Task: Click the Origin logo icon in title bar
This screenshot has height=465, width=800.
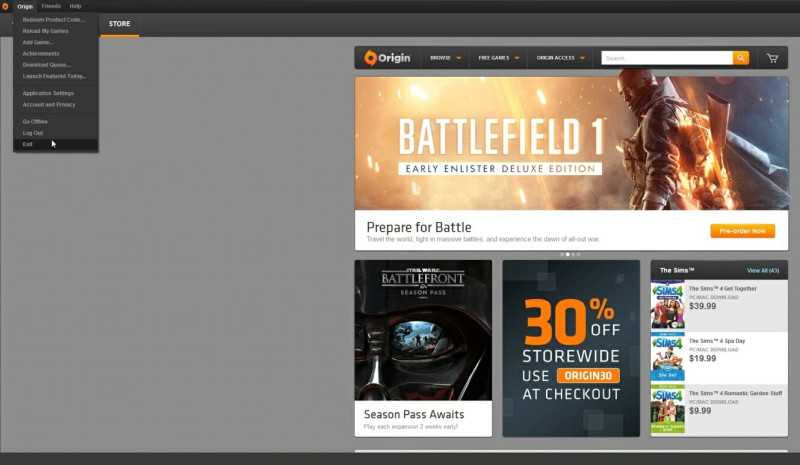Action: [5, 6]
